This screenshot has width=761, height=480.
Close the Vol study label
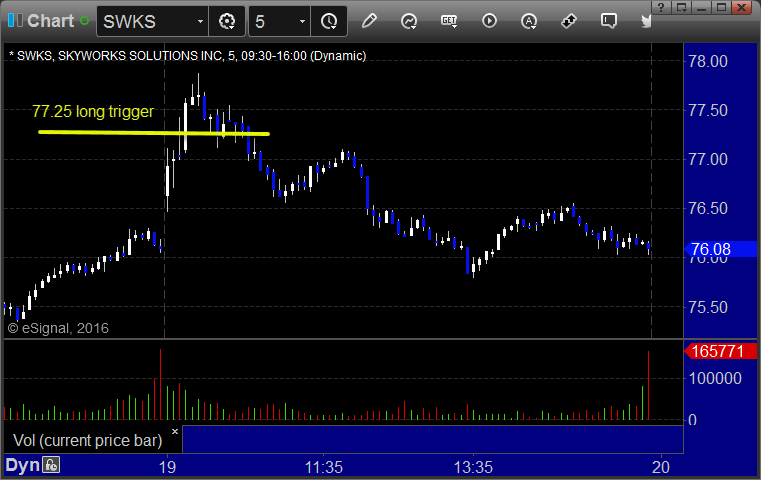175,431
